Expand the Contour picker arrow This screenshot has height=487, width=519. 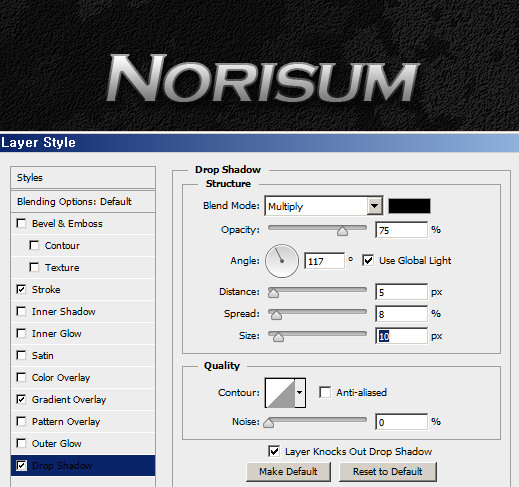(300, 393)
